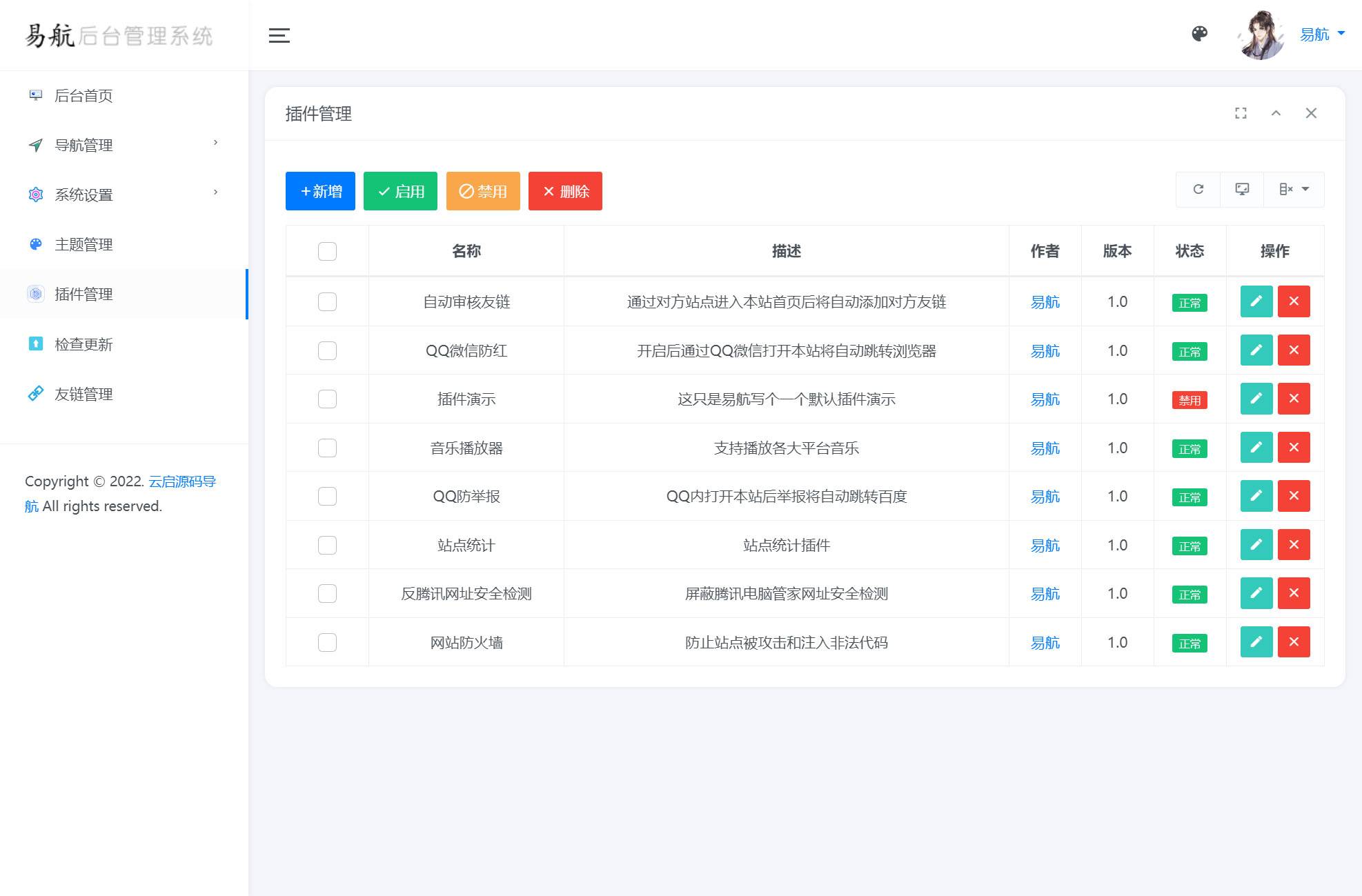Click the hamburger menu icon next to the logo
Viewport: 1362px width, 896px height.
point(279,35)
